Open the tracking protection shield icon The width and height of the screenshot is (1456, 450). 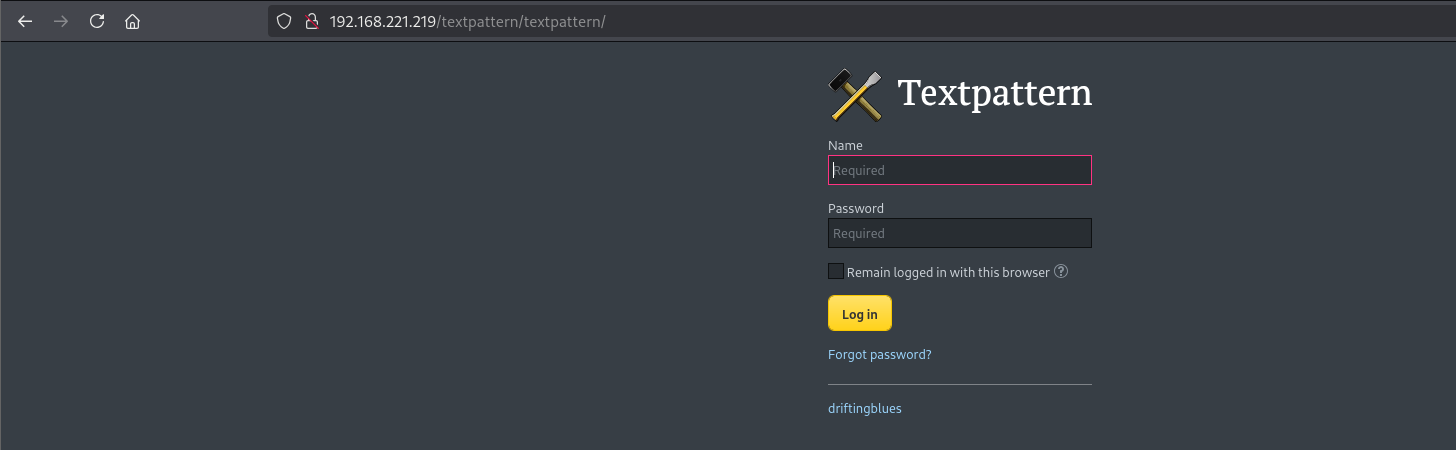tap(284, 21)
